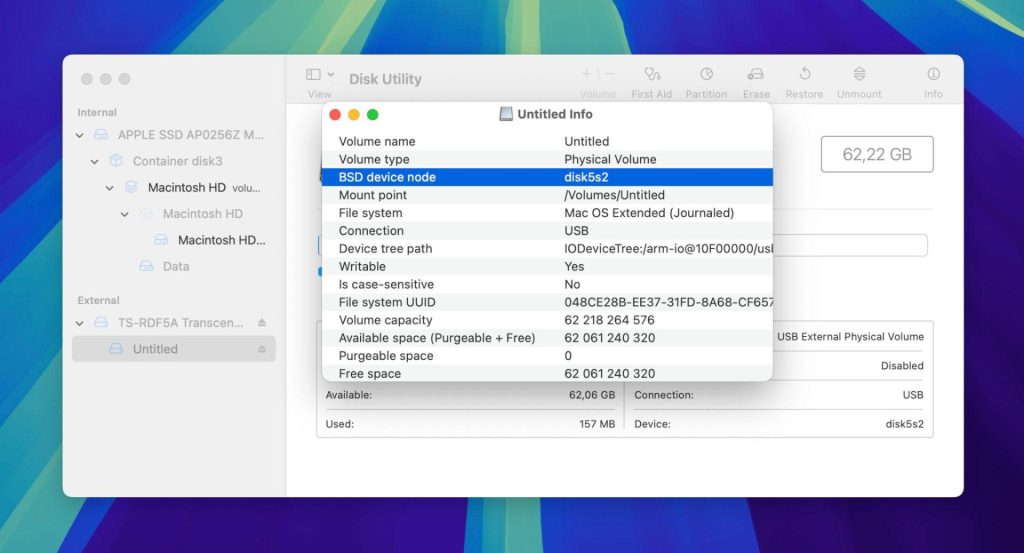Collapse the APPLE SSD AP0256Z disk
The image size is (1024, 553).
click(x=80, y=135)
